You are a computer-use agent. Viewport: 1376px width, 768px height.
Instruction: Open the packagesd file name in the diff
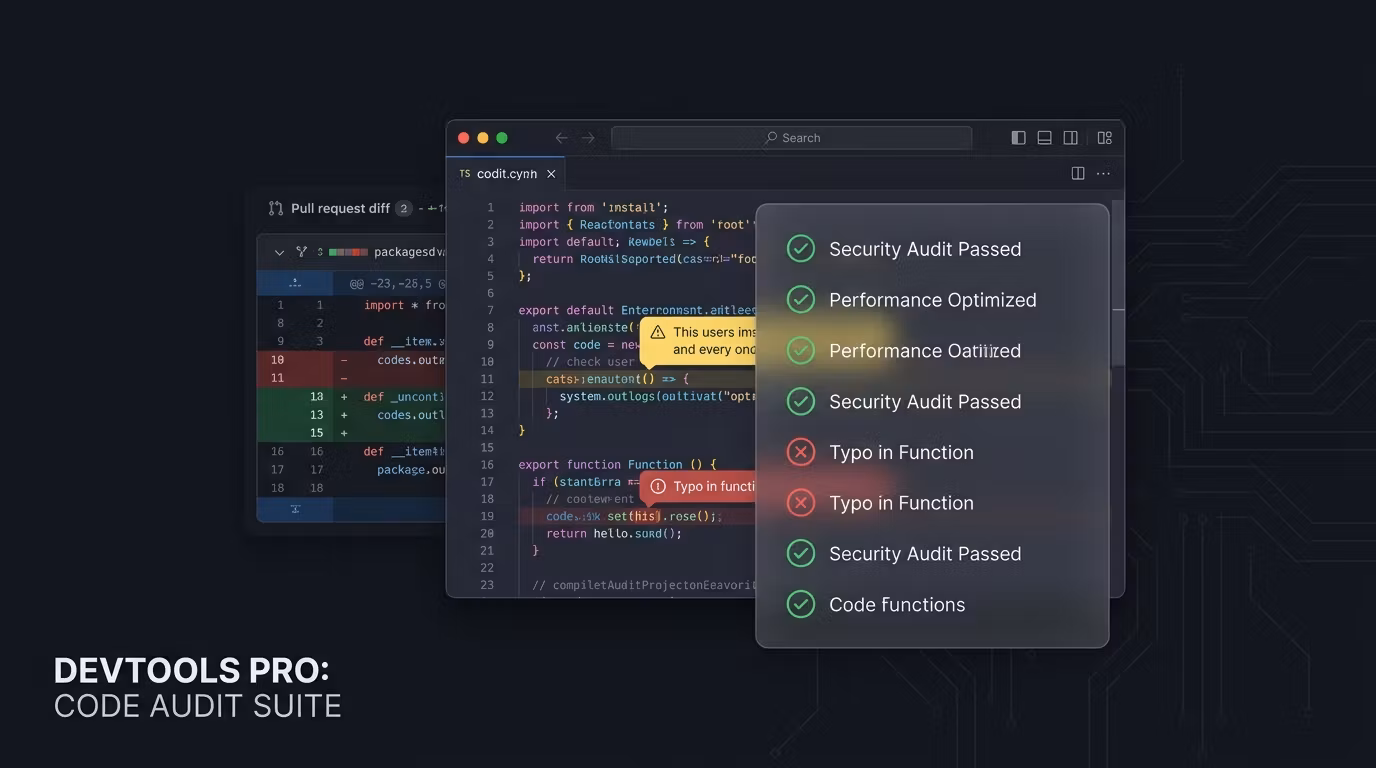click(x=409, y=252)
